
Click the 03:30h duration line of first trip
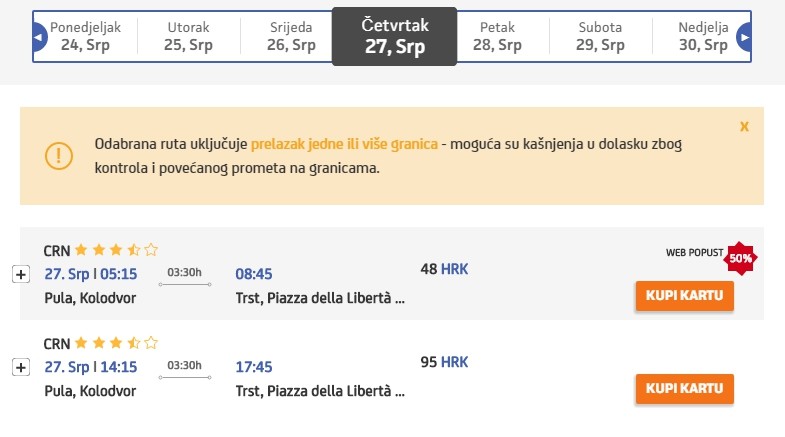tap(185, 282)
